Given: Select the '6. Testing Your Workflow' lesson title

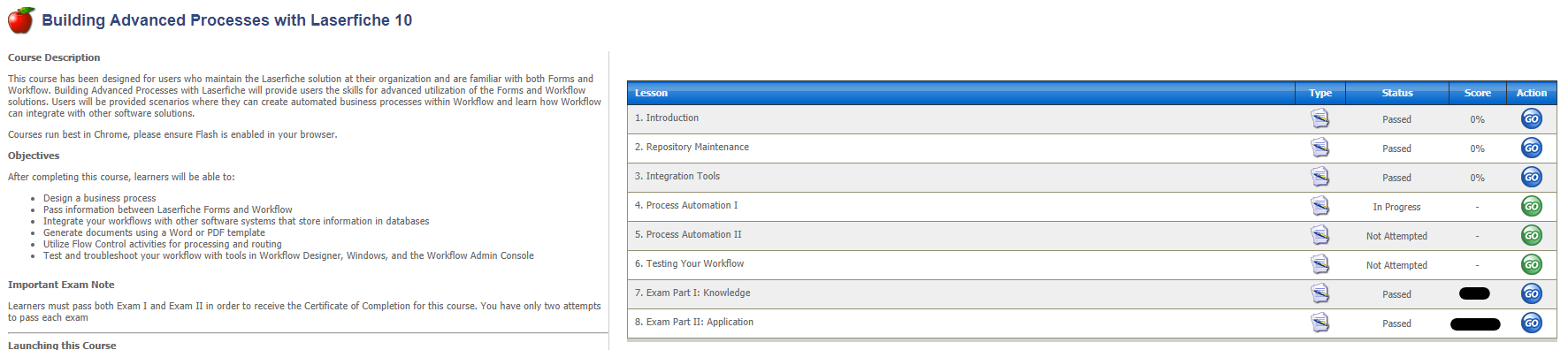Looking at the screenshot, I should tap(689, 263).
